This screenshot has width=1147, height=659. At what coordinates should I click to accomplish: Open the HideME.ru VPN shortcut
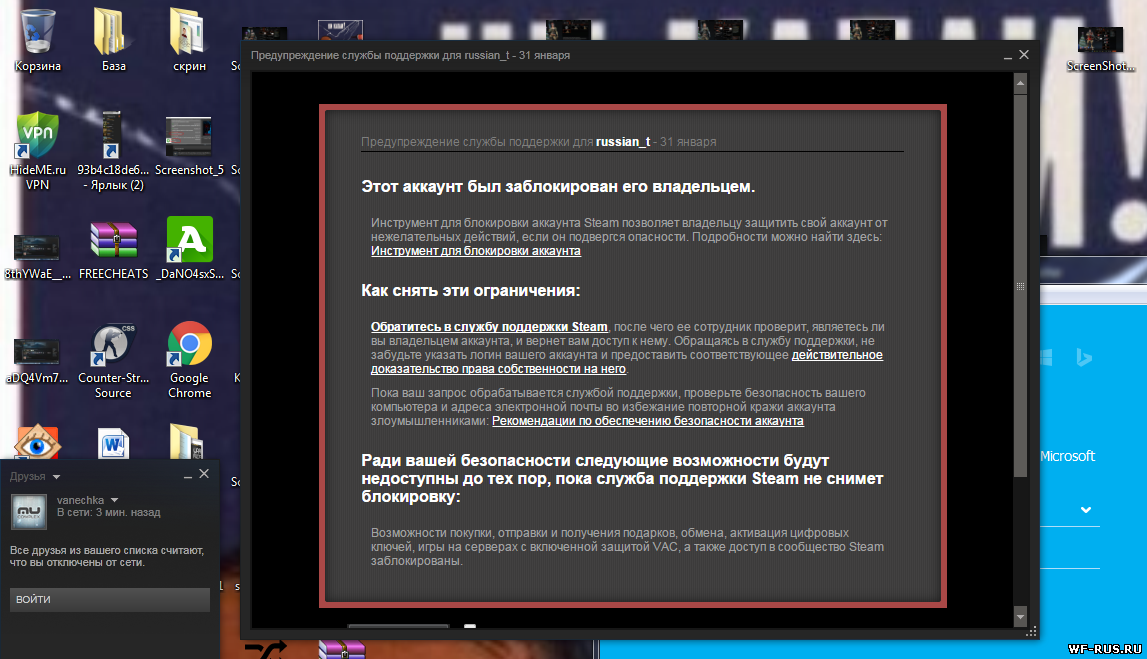(37, 135)
